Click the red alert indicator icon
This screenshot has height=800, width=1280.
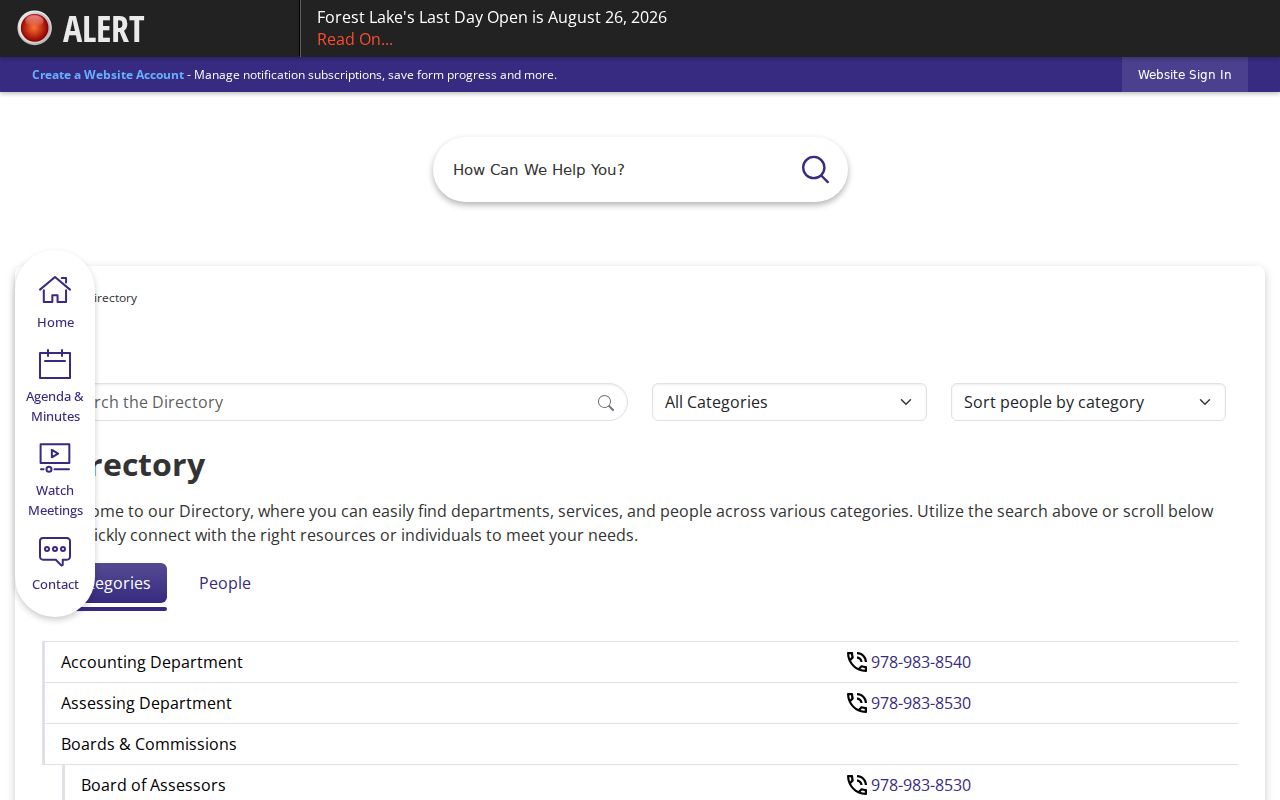click(35, 28)
